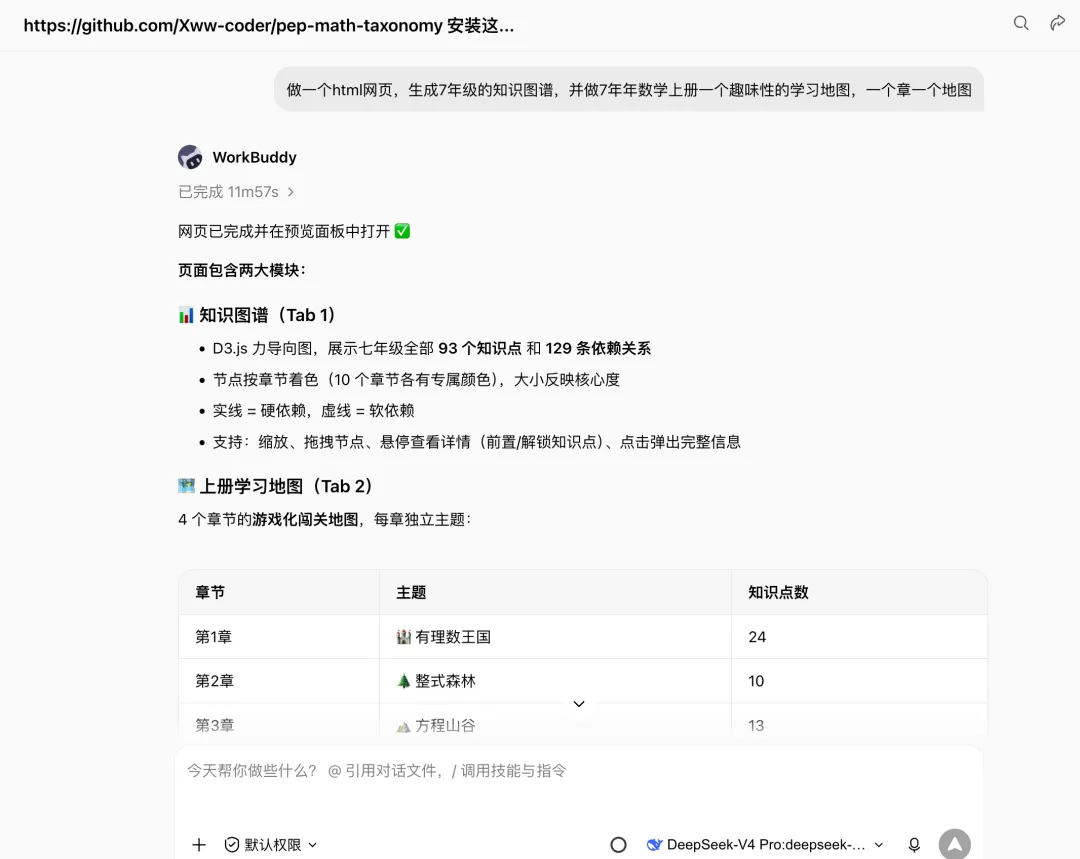The image size is (1080, 859).
Task: Click the tree emoji in 整式森林 row
Action: (404, 681)
